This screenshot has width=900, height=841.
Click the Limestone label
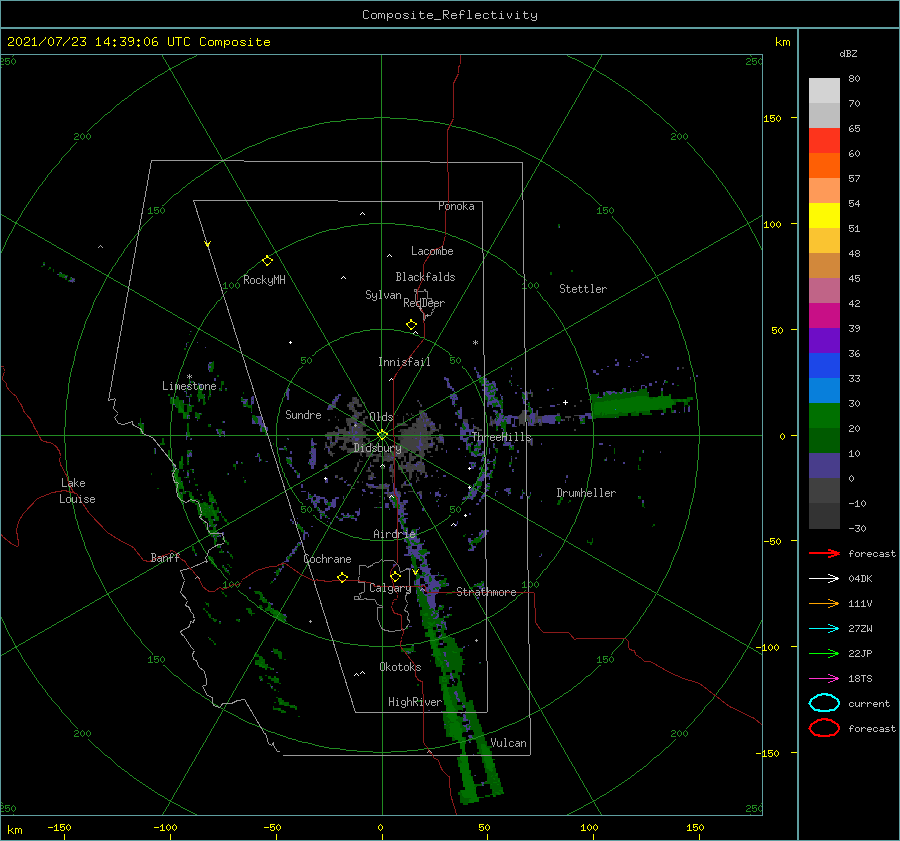(189, 386)
